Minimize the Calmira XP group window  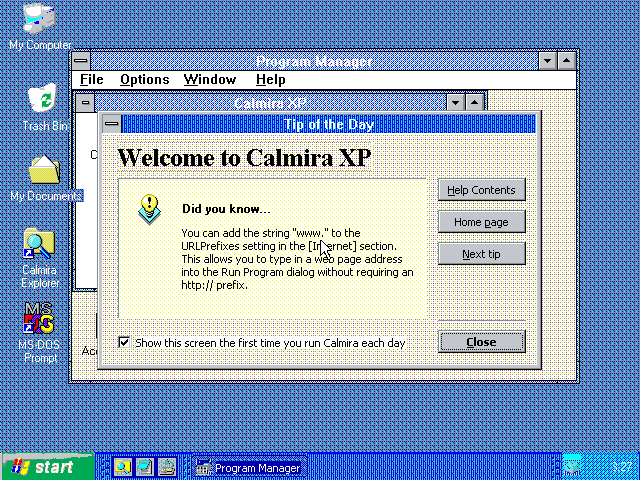pos(456,102)
